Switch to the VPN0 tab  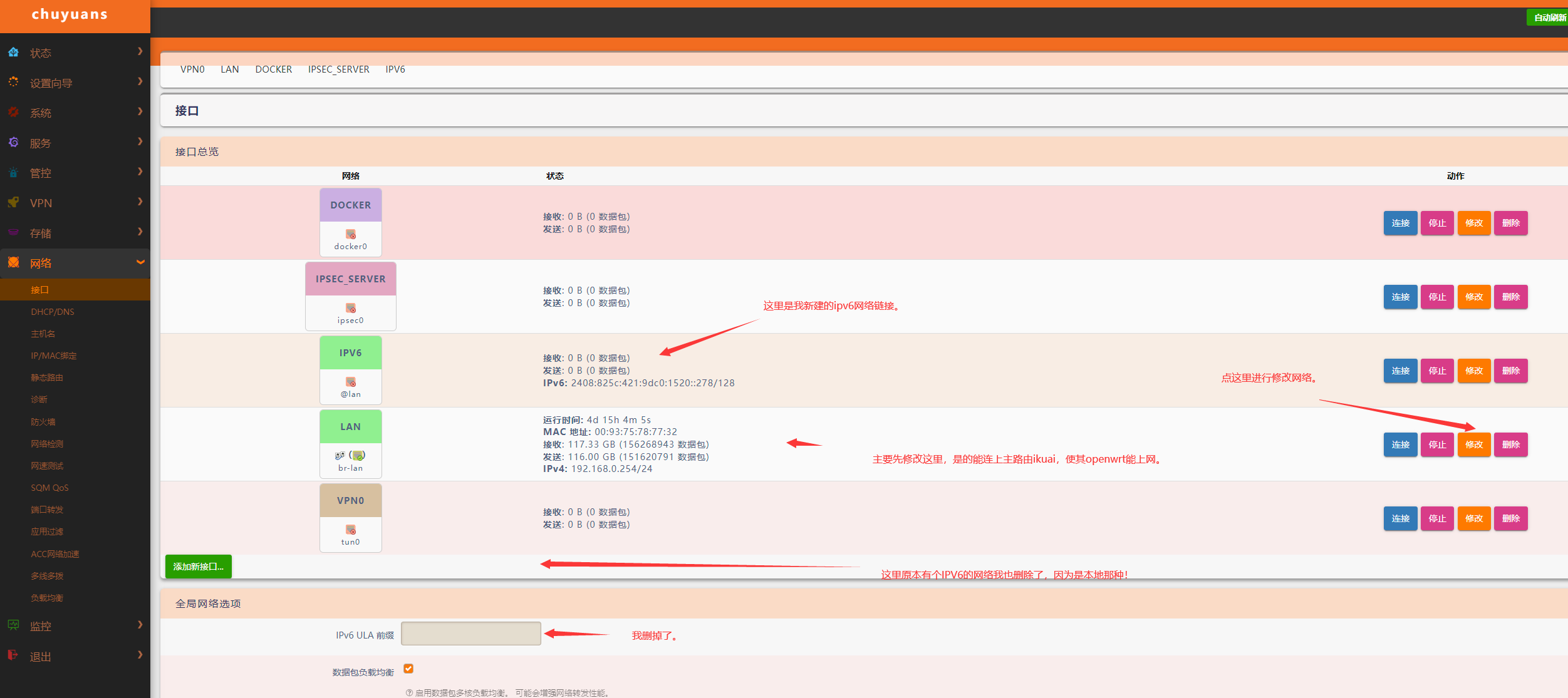(x=192, y=69)
